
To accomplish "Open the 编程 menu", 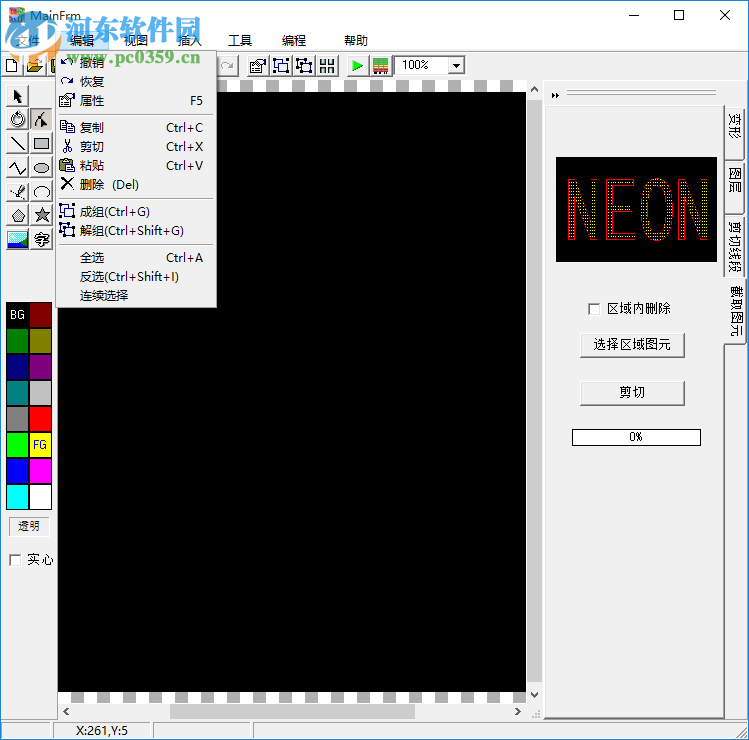I will tap(294, 41).
